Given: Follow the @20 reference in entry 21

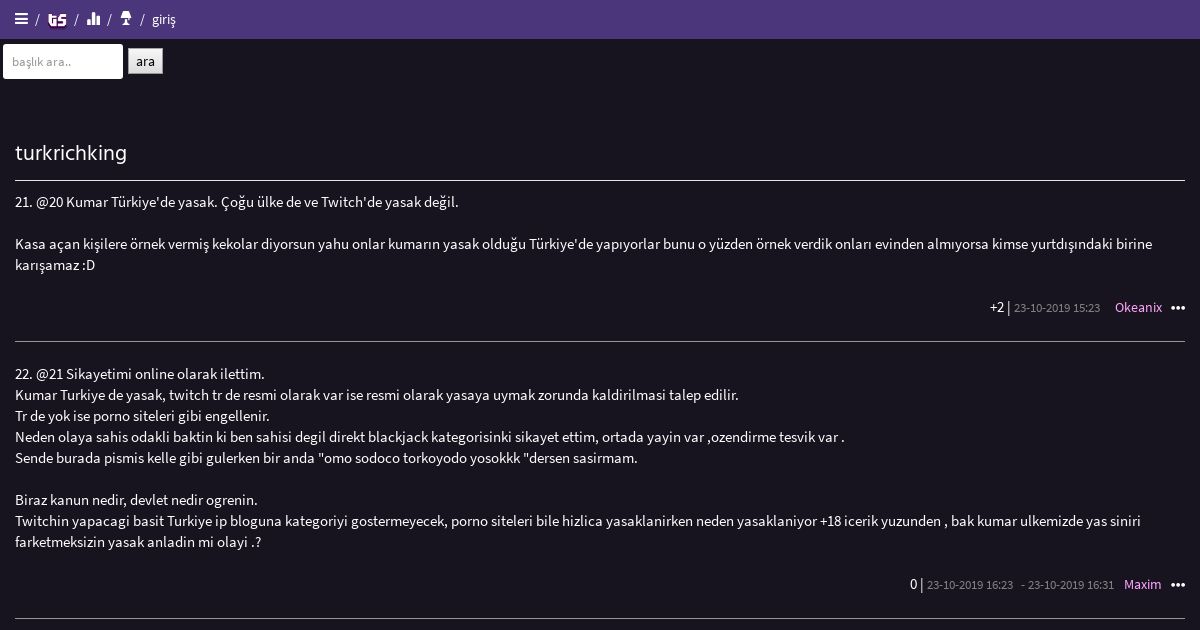Looking at the screenshot, I should pyautogui.click(x=49, y=202).
